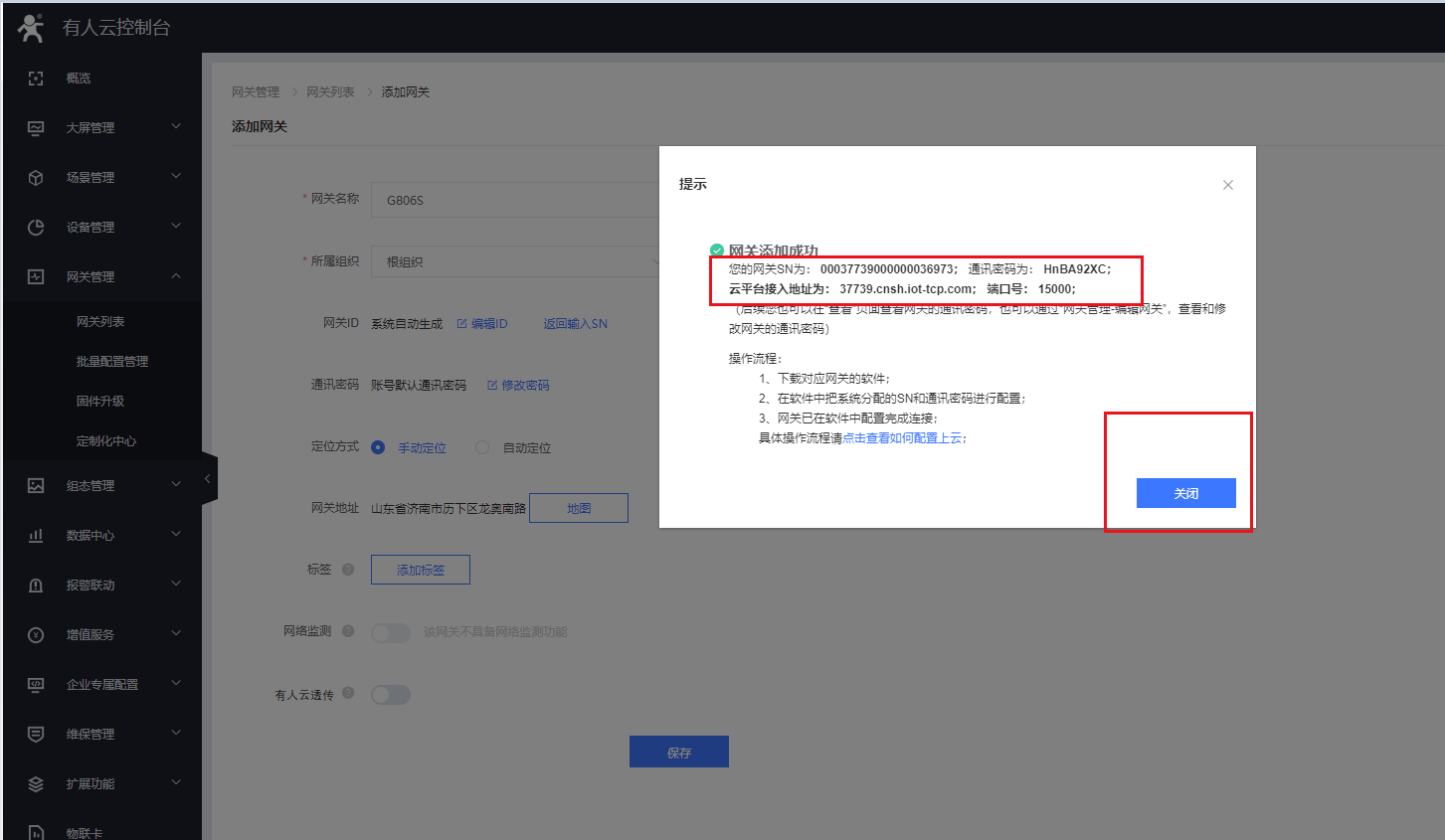Toggle the 有人云透传 switch
1445x840 pixels.
click(x=390, y=695)
